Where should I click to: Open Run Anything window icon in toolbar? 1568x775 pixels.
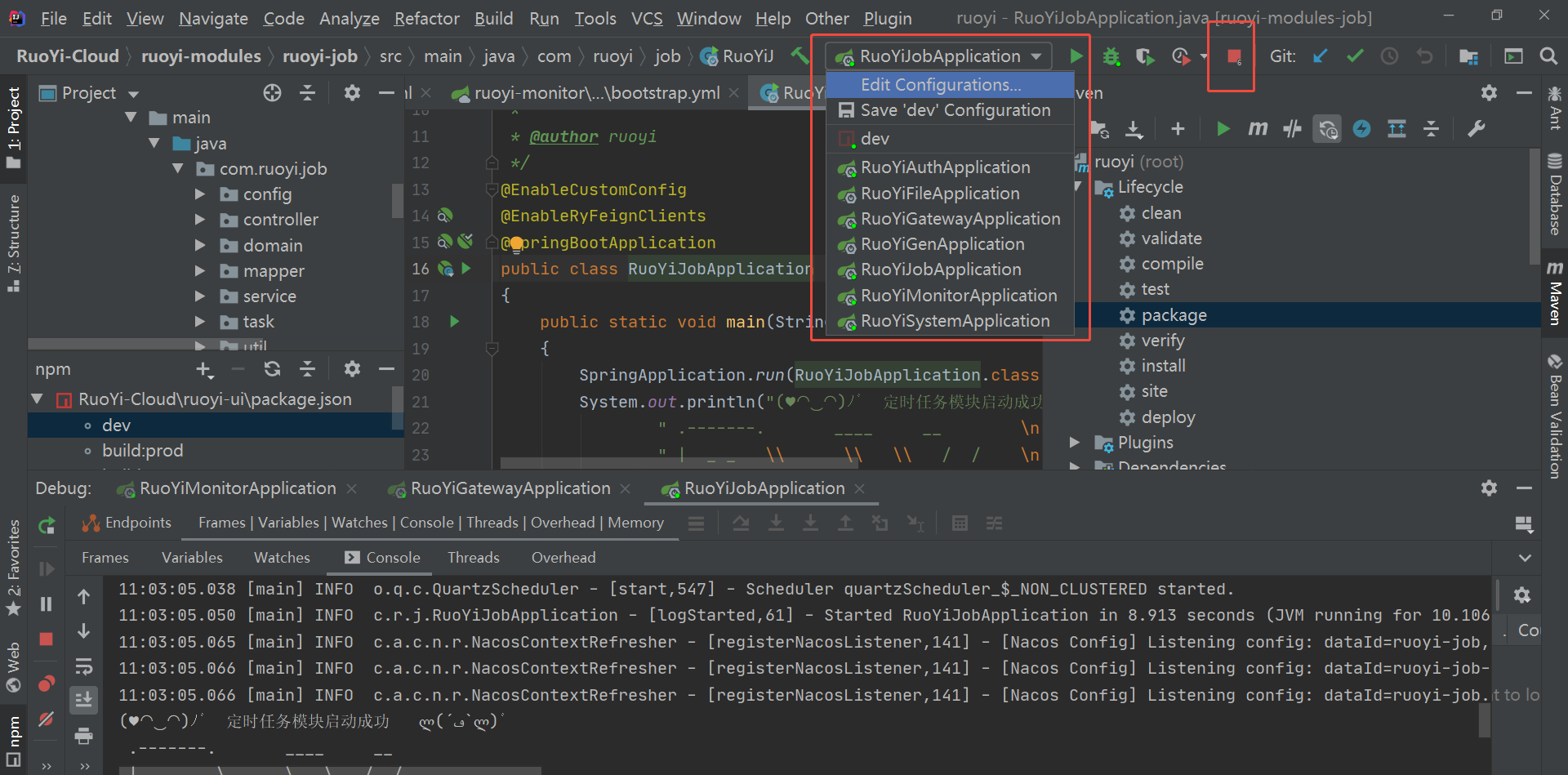tap(1513, 56)
